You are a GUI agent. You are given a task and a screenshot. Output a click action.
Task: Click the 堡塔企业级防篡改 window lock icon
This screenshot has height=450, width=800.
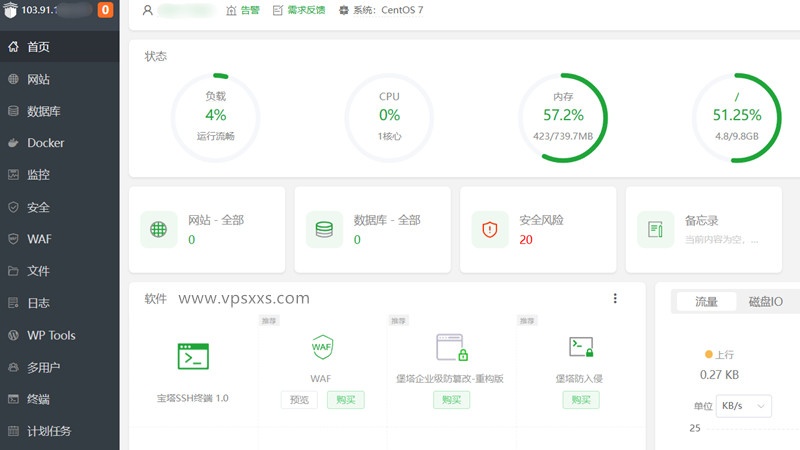pos(452,347)
